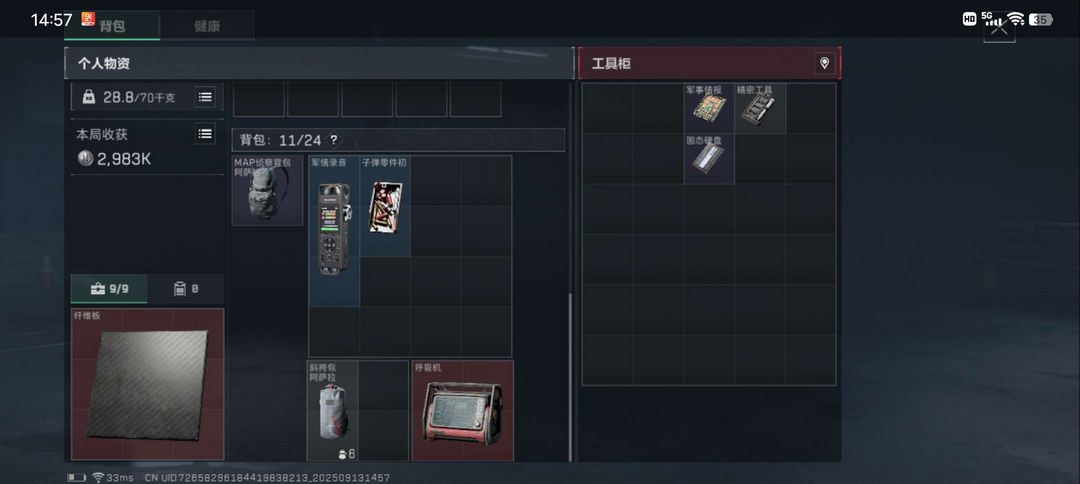Pick up the 固态硬盘 SSD item

point(709,158)
